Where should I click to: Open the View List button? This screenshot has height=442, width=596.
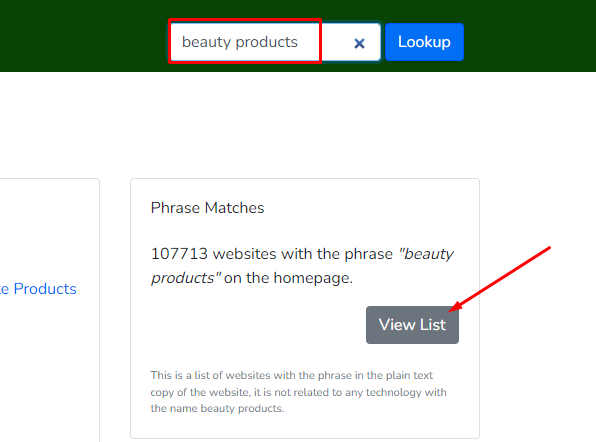click(412, 325)
